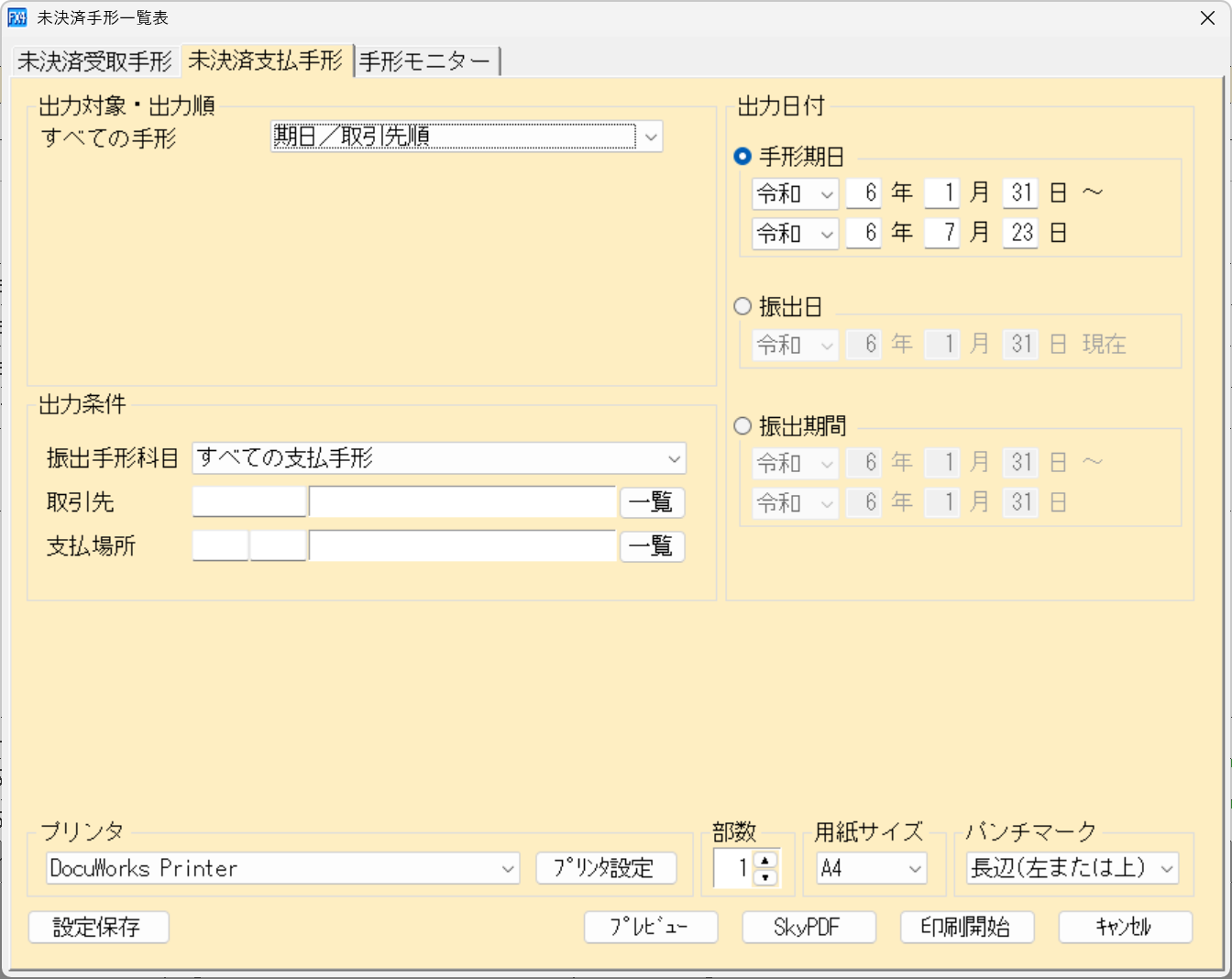The image size is (1232, 979).
Task: Click 一覧 next to 取引先
Action: tap(652, 502)
